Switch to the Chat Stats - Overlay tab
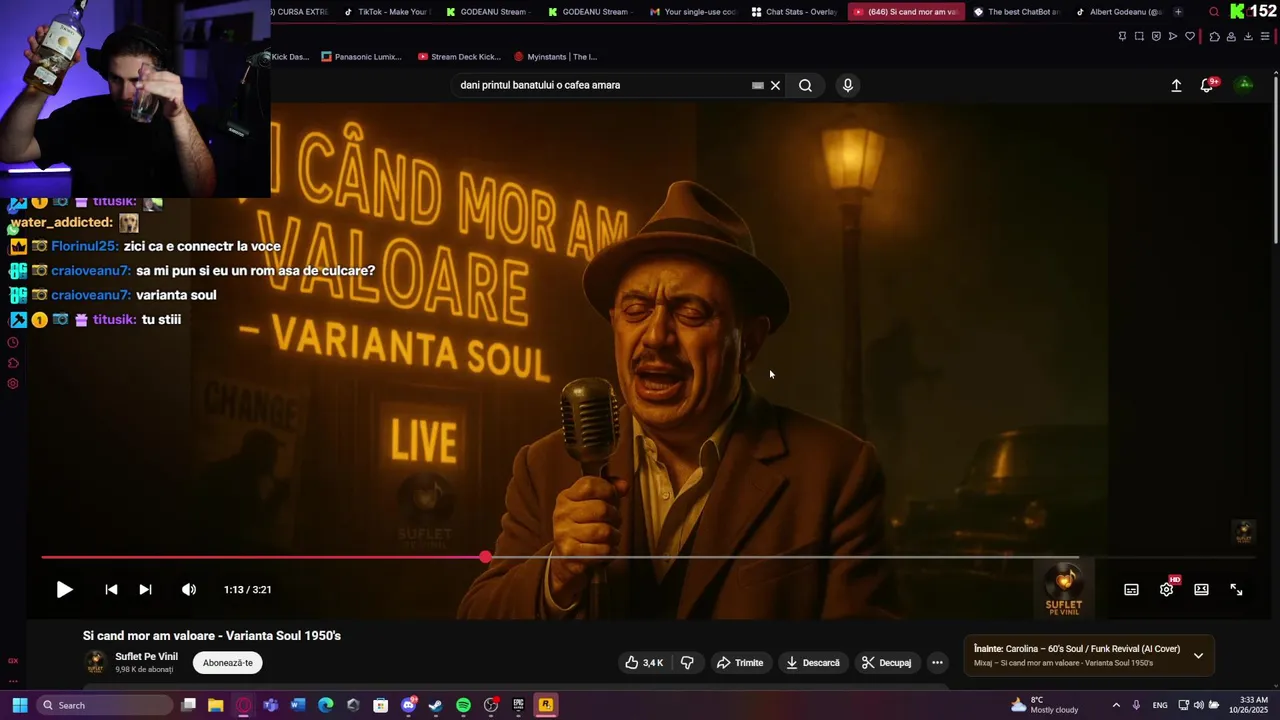 coord(795,12)
